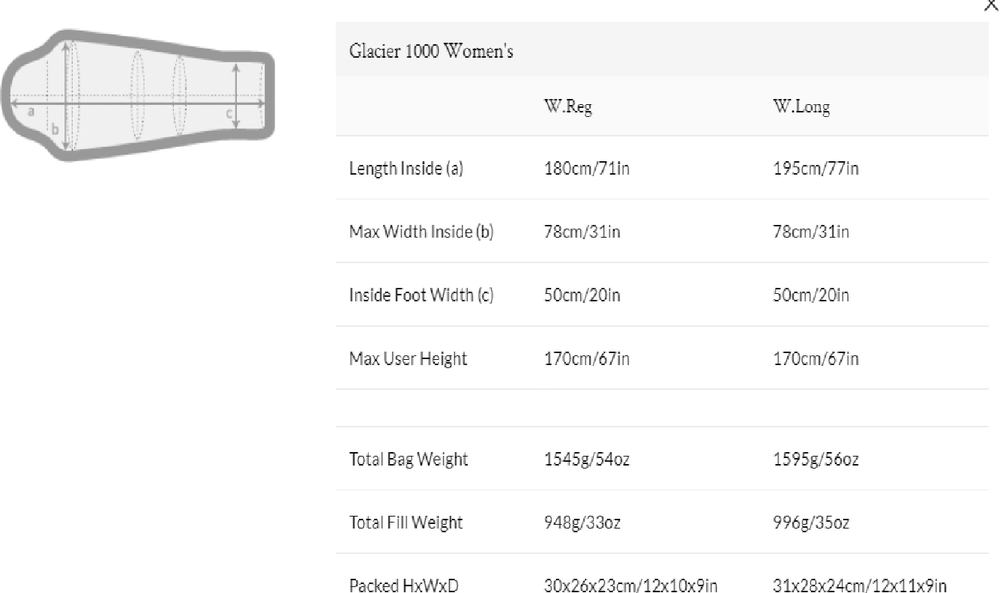
Task: Click the 1545g/54oz bag weight value
Action: click(x=587, y=460)
